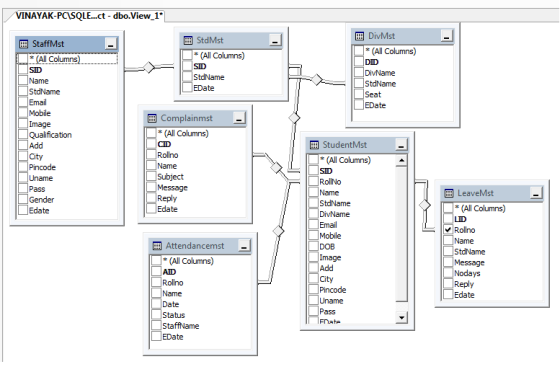Check Email column in StaffMst

(23, 102)
